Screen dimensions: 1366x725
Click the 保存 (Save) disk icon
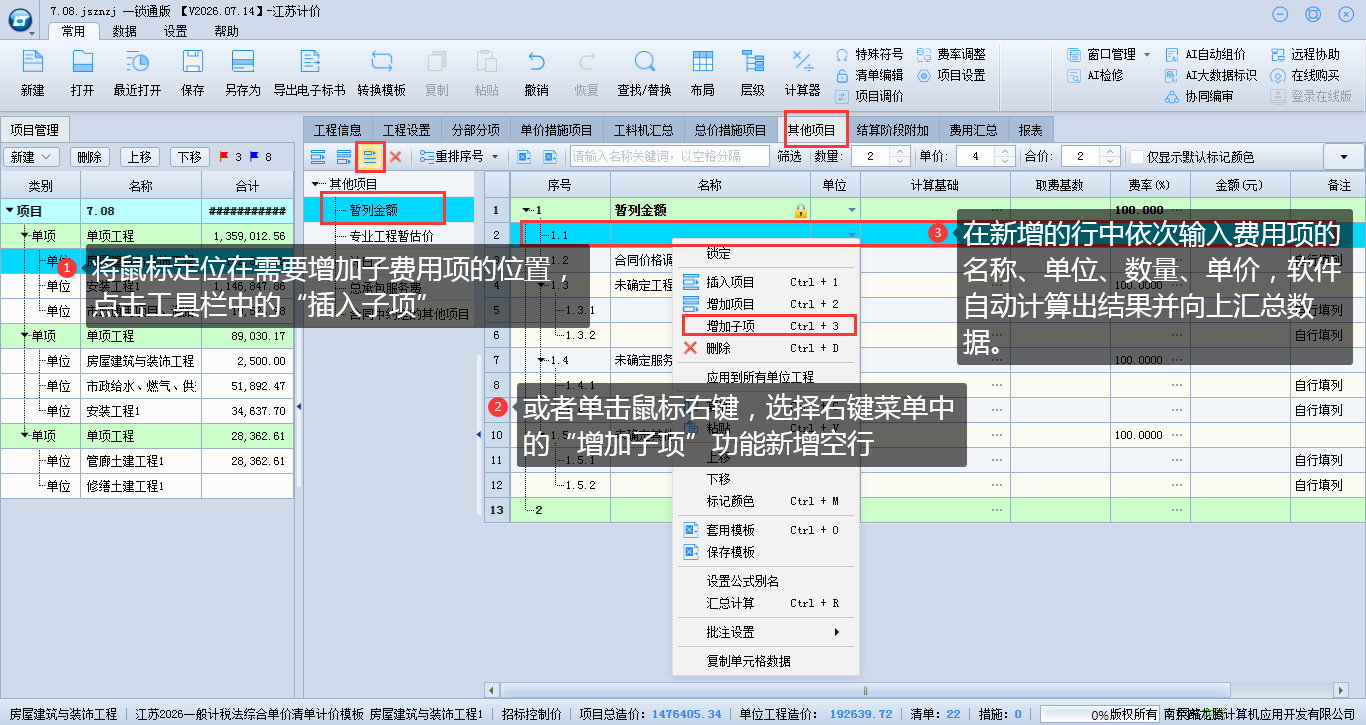(192, 62)
